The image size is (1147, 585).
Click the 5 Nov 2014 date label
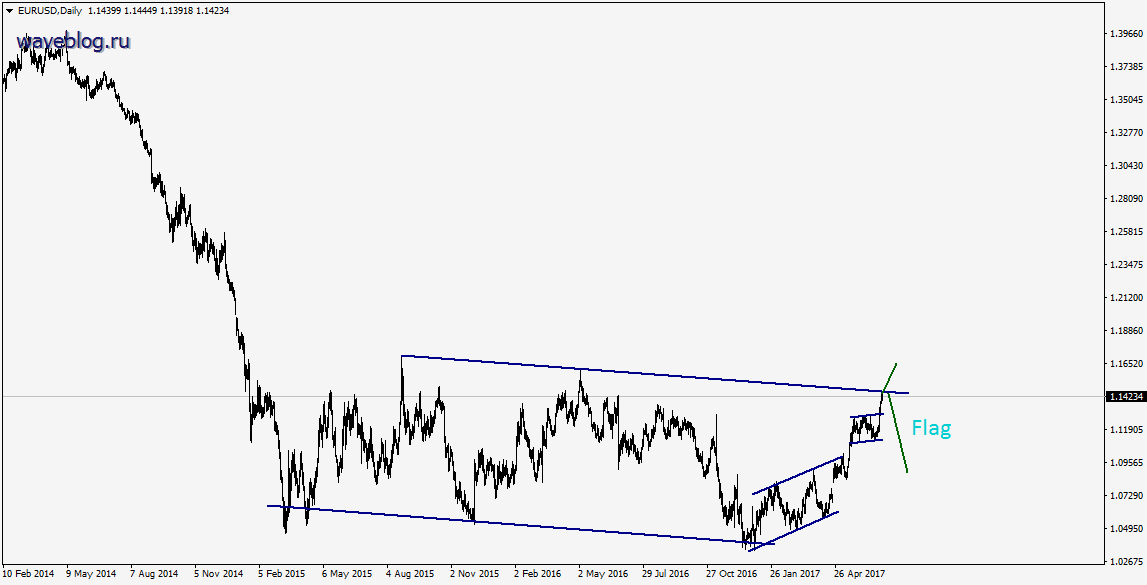click(218, 575)
